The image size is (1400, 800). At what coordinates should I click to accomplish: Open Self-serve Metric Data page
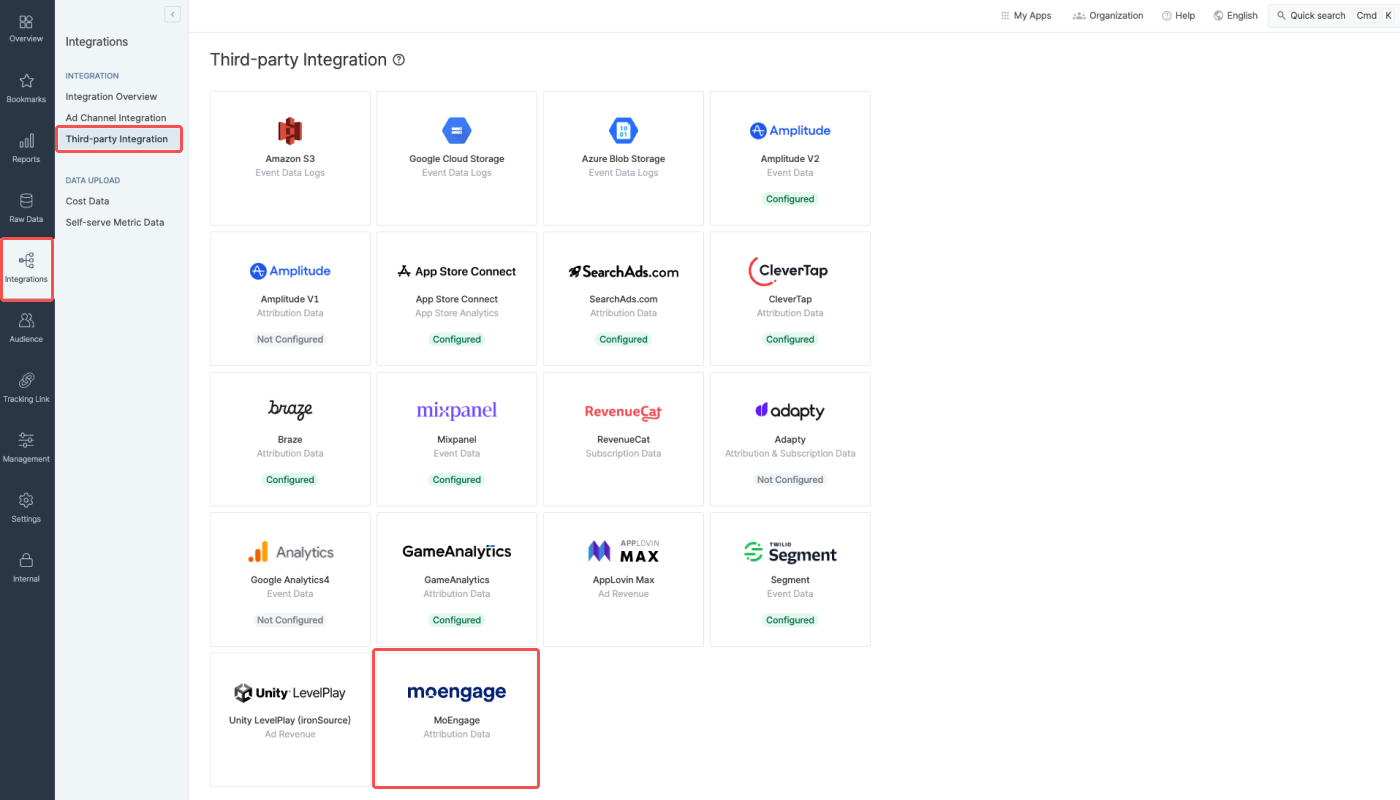(x=115, y=222)
